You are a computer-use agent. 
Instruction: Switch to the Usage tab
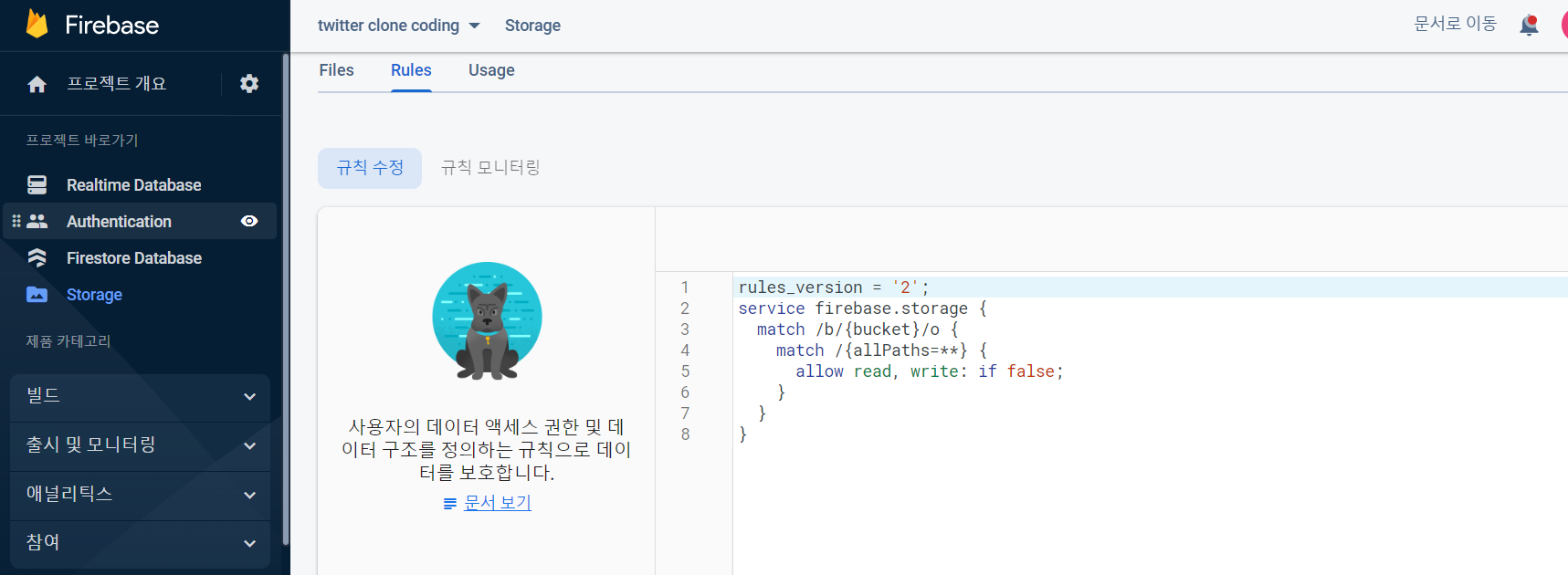[x=491, y=70]
